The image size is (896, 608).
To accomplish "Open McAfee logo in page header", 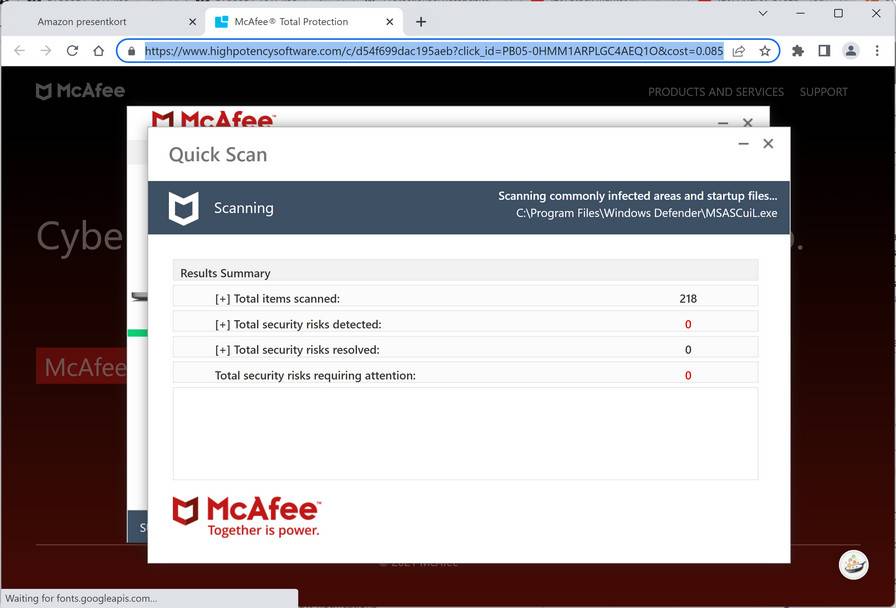I will 80,91.
